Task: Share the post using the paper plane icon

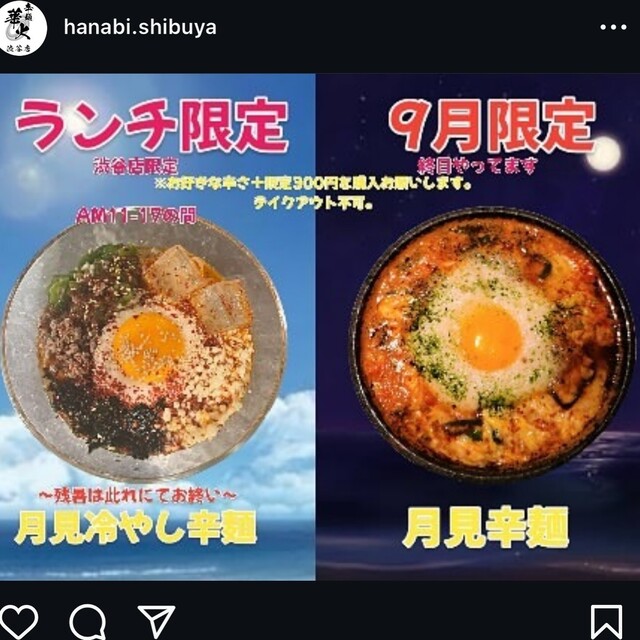Action: click(156, 621)
